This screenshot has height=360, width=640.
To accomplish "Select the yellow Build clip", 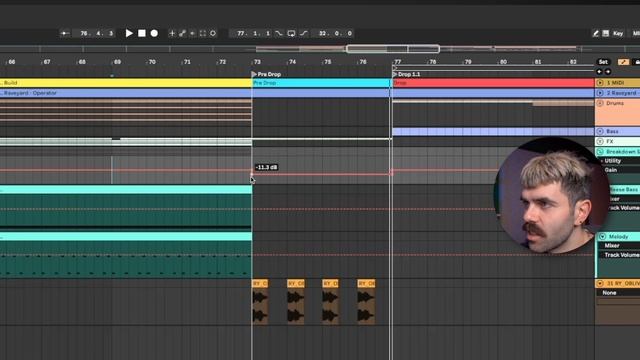I will click(x=126, y=83).
